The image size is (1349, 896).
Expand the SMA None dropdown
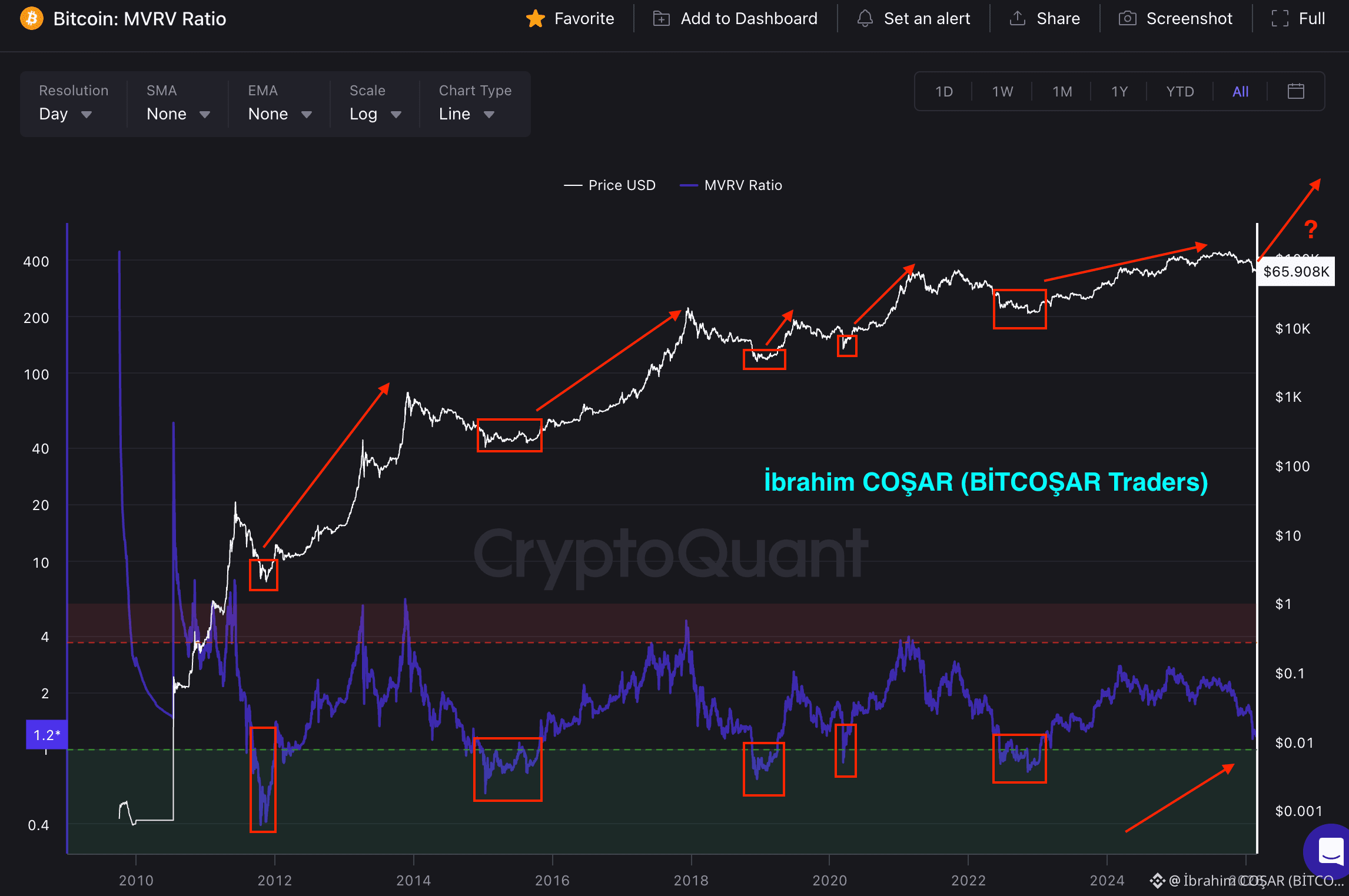(x=178, y=104)
